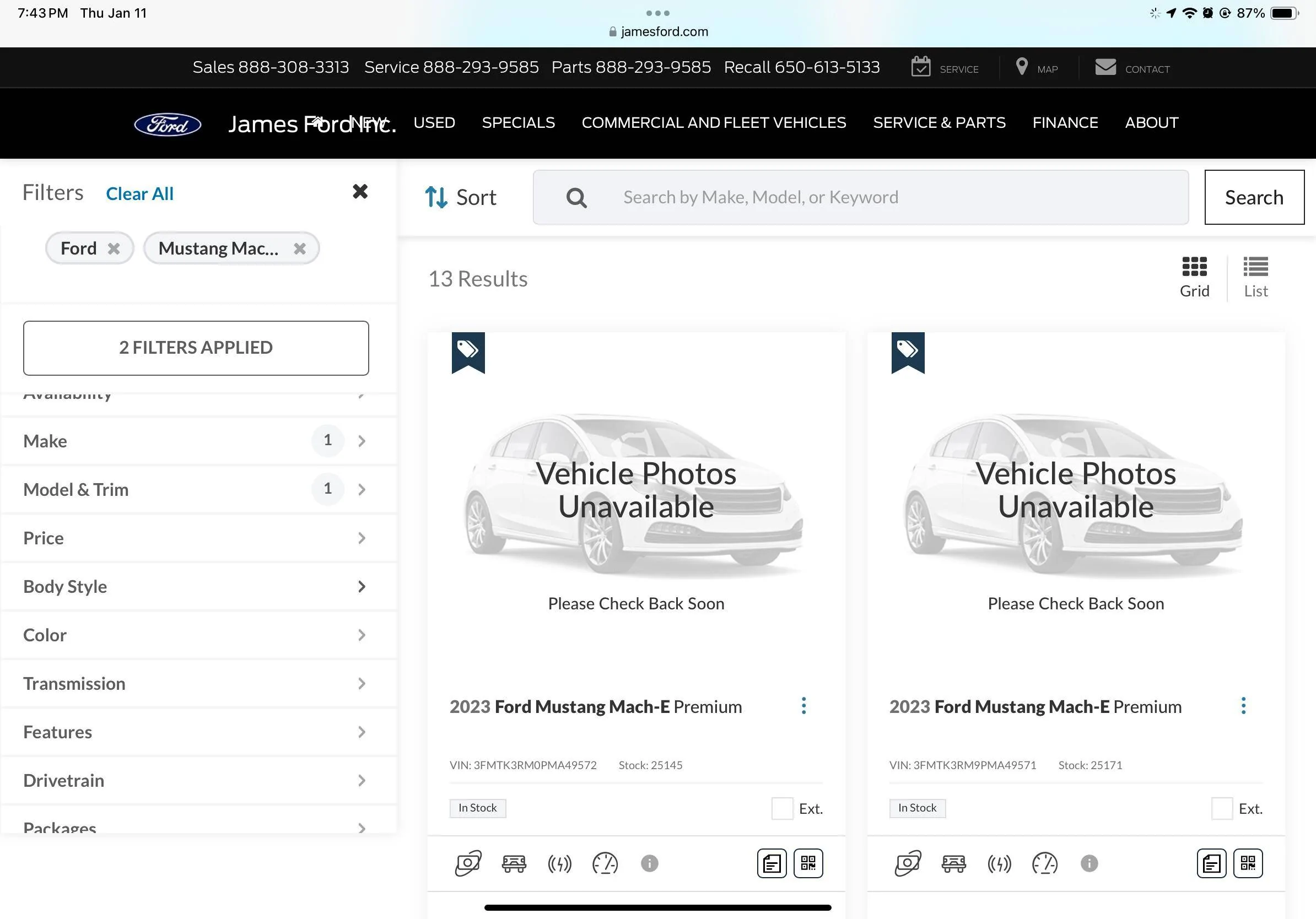The width and height of the screenshot is (1316, 919).
Task: Open the Service calendar icon link
Action: [x=945, y=67]
